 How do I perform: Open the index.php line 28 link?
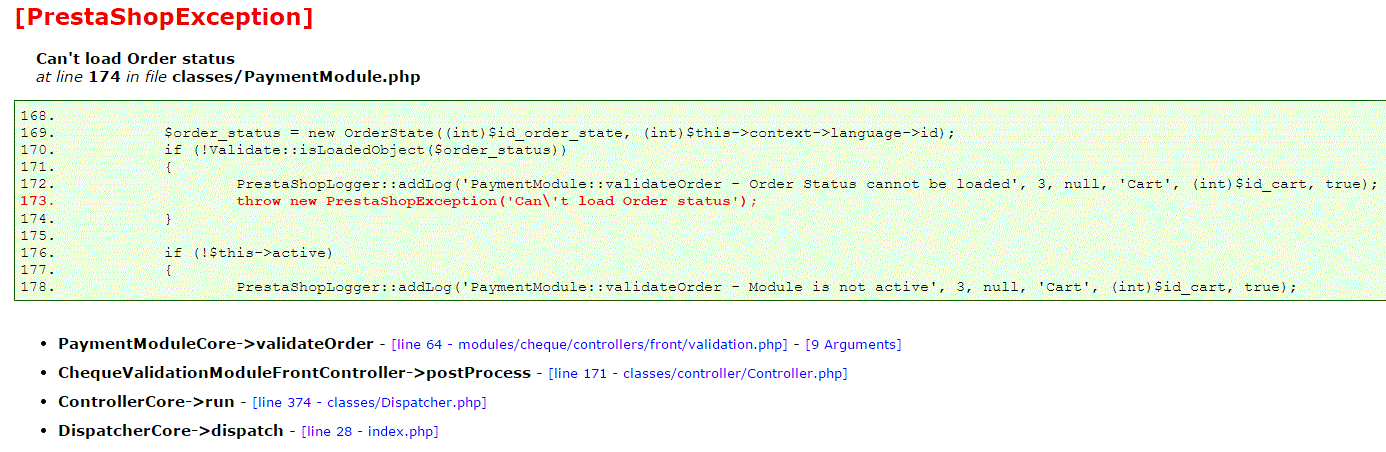tap(370, 431)
